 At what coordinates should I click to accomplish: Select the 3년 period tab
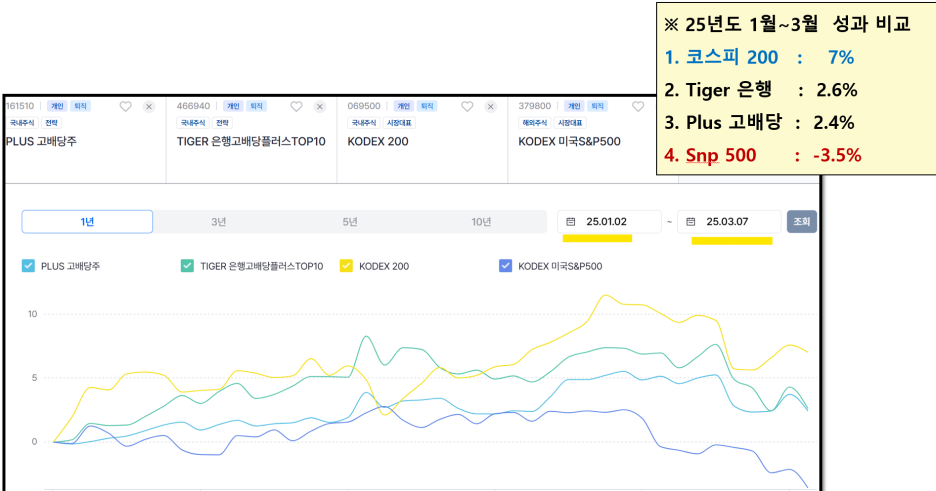point(218,222)
